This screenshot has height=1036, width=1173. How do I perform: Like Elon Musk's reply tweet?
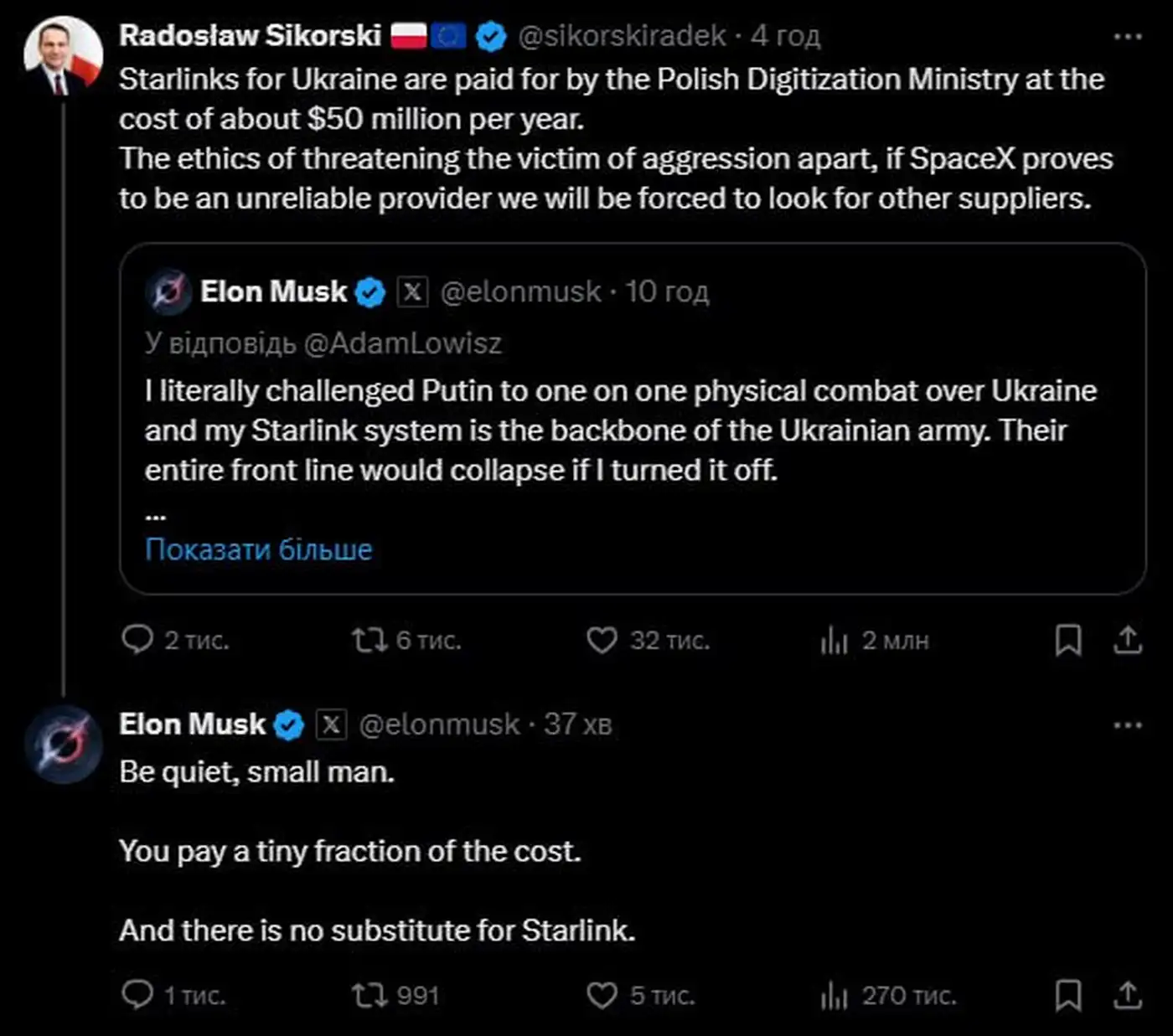(602, 995)
